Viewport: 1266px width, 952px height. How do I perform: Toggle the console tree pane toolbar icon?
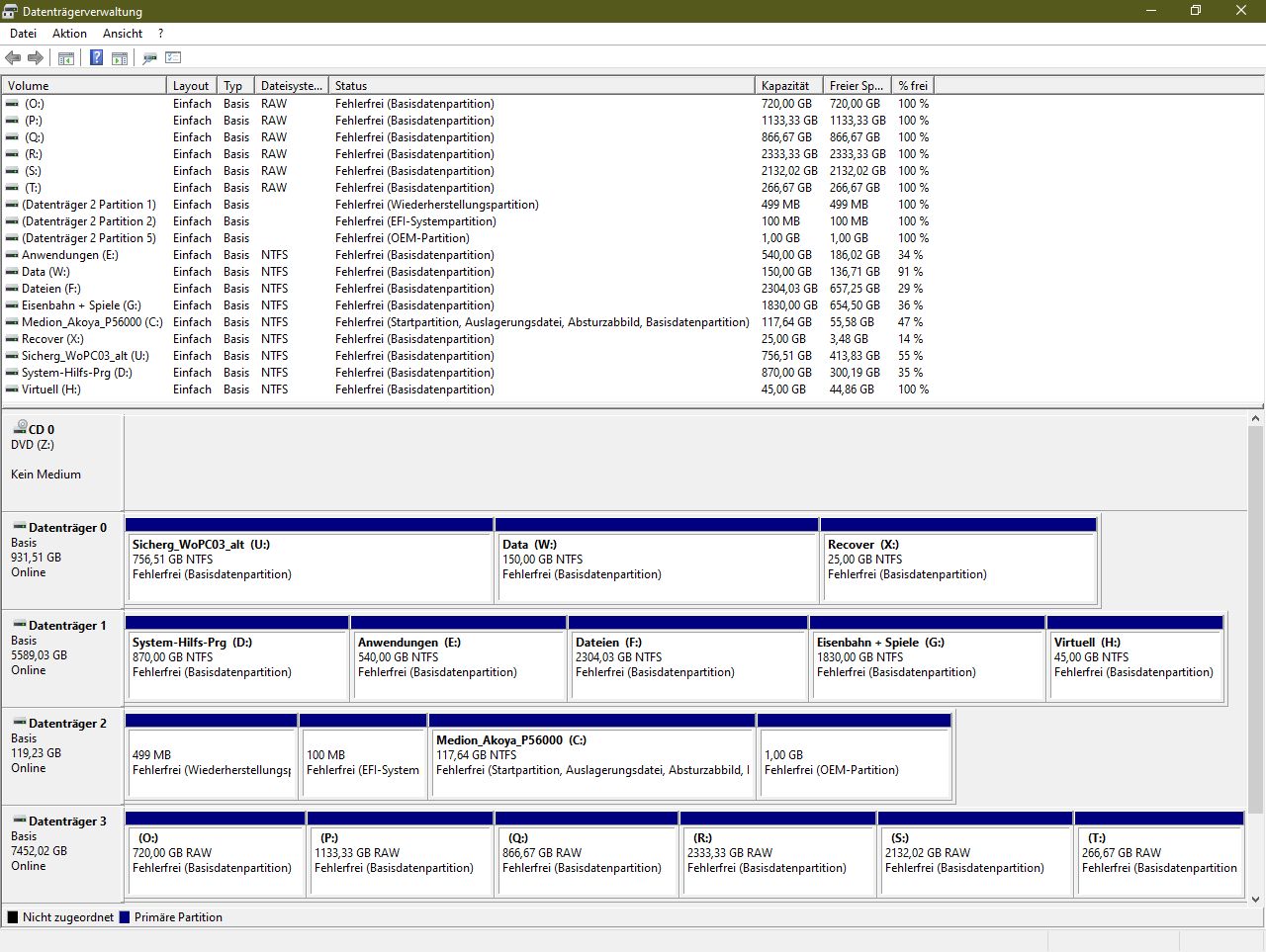66,58
